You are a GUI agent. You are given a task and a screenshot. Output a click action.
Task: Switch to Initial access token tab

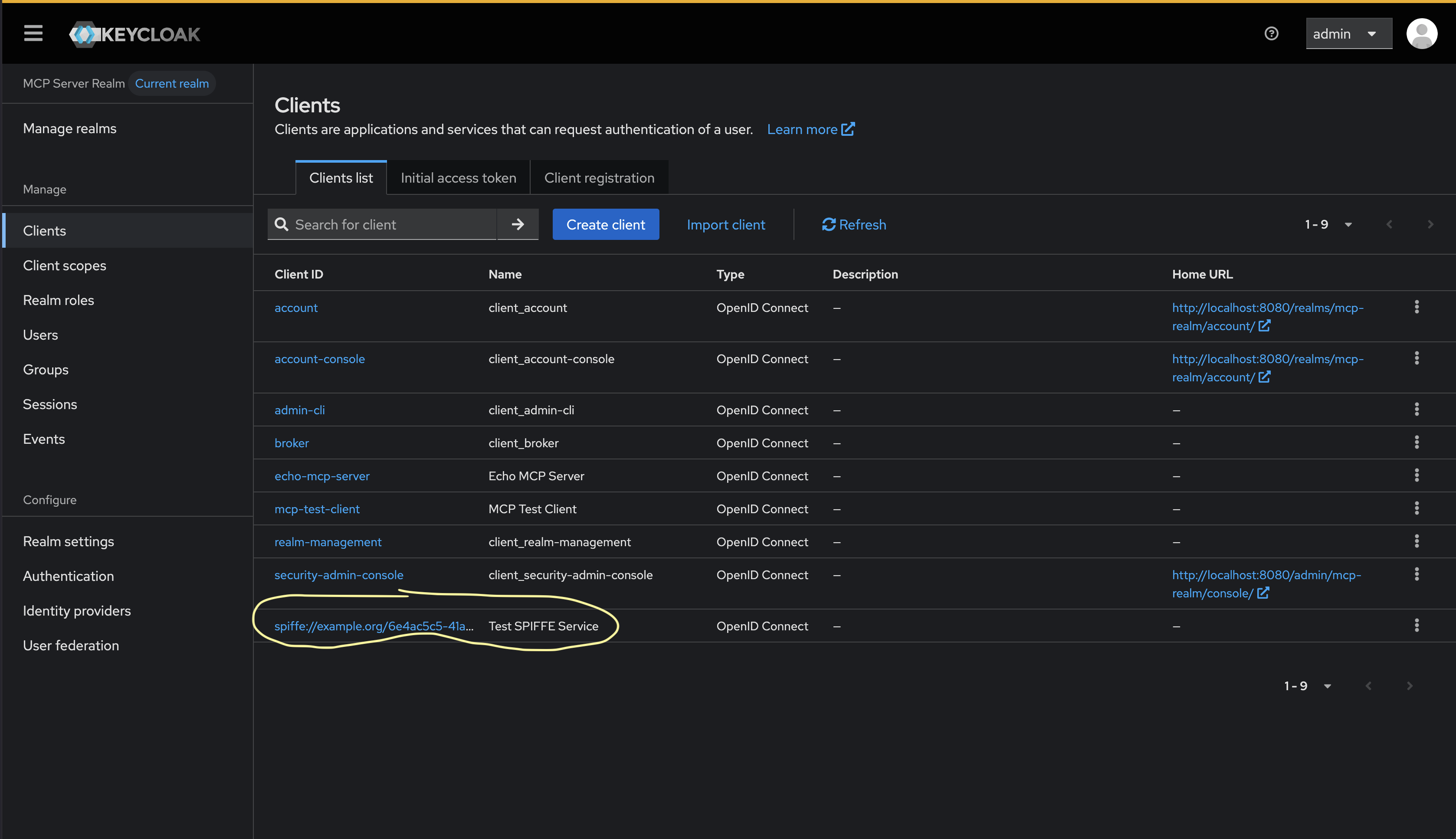pyautogui.click(x=458, y=178)
